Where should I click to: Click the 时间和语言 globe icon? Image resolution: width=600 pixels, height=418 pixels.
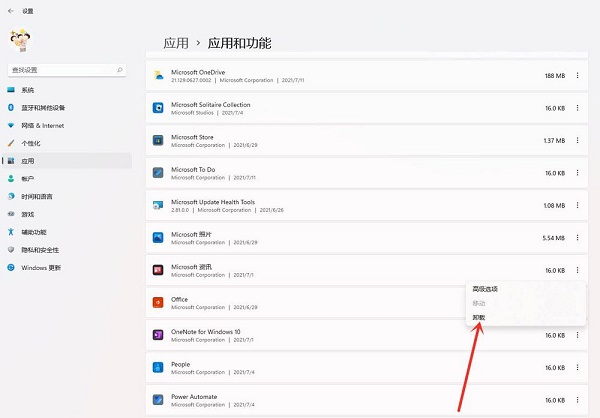pyautogui.click(x=11, y=196)
